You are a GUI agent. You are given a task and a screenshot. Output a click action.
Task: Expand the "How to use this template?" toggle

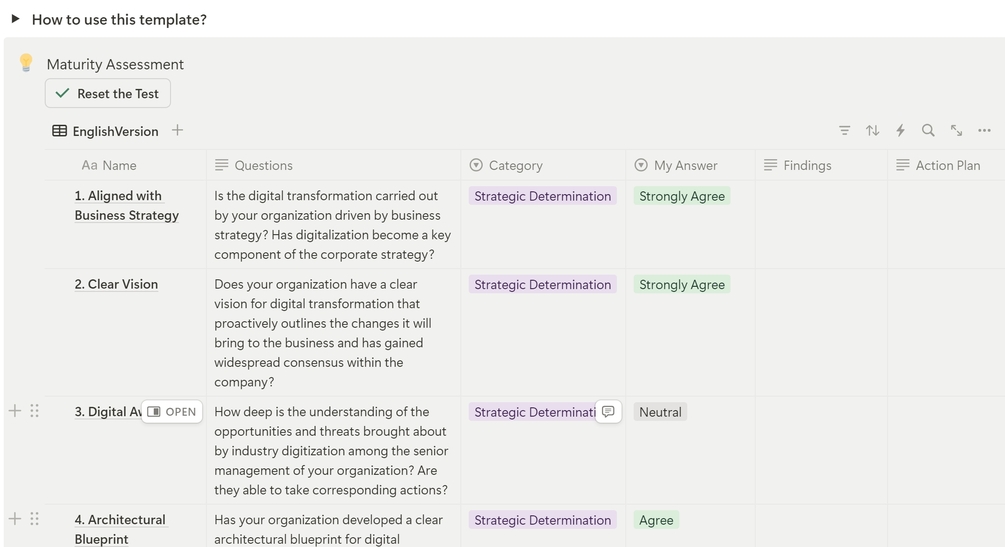pyautogui.click(x=15, y=19)
